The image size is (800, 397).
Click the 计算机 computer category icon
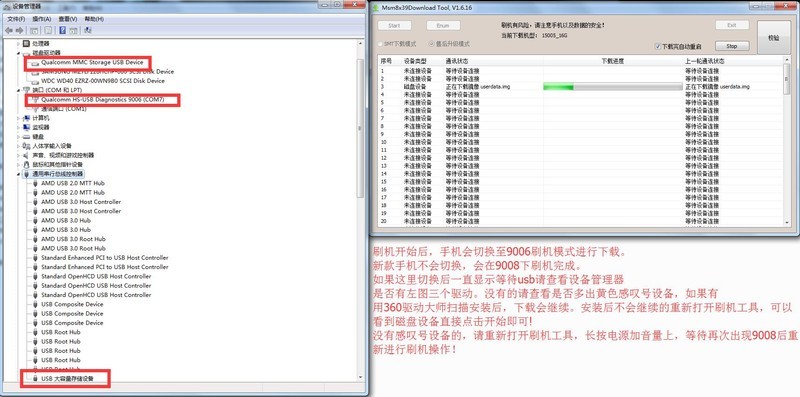[x=27, y=118]
